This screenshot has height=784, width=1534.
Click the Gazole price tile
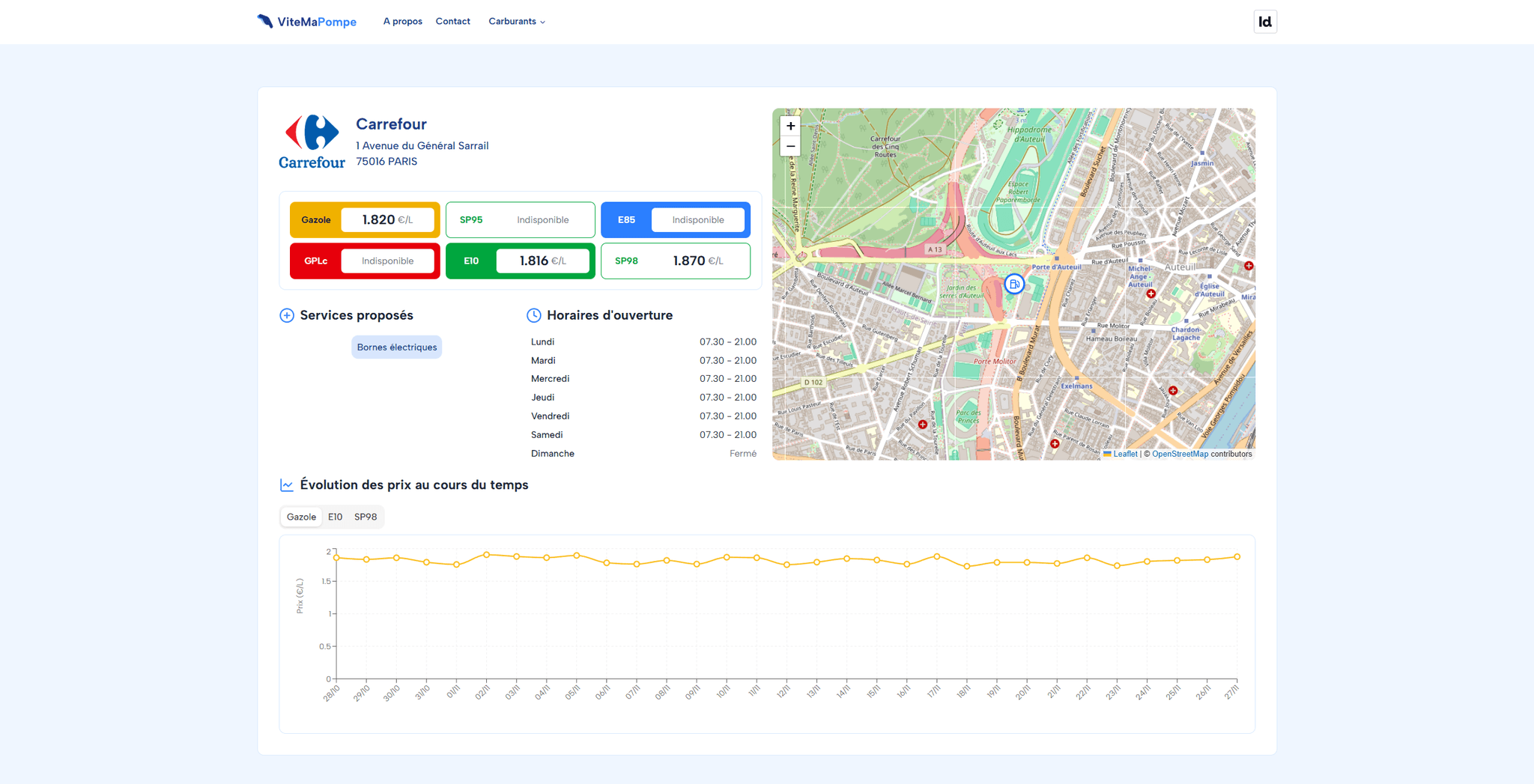click(x=365, y=219)
